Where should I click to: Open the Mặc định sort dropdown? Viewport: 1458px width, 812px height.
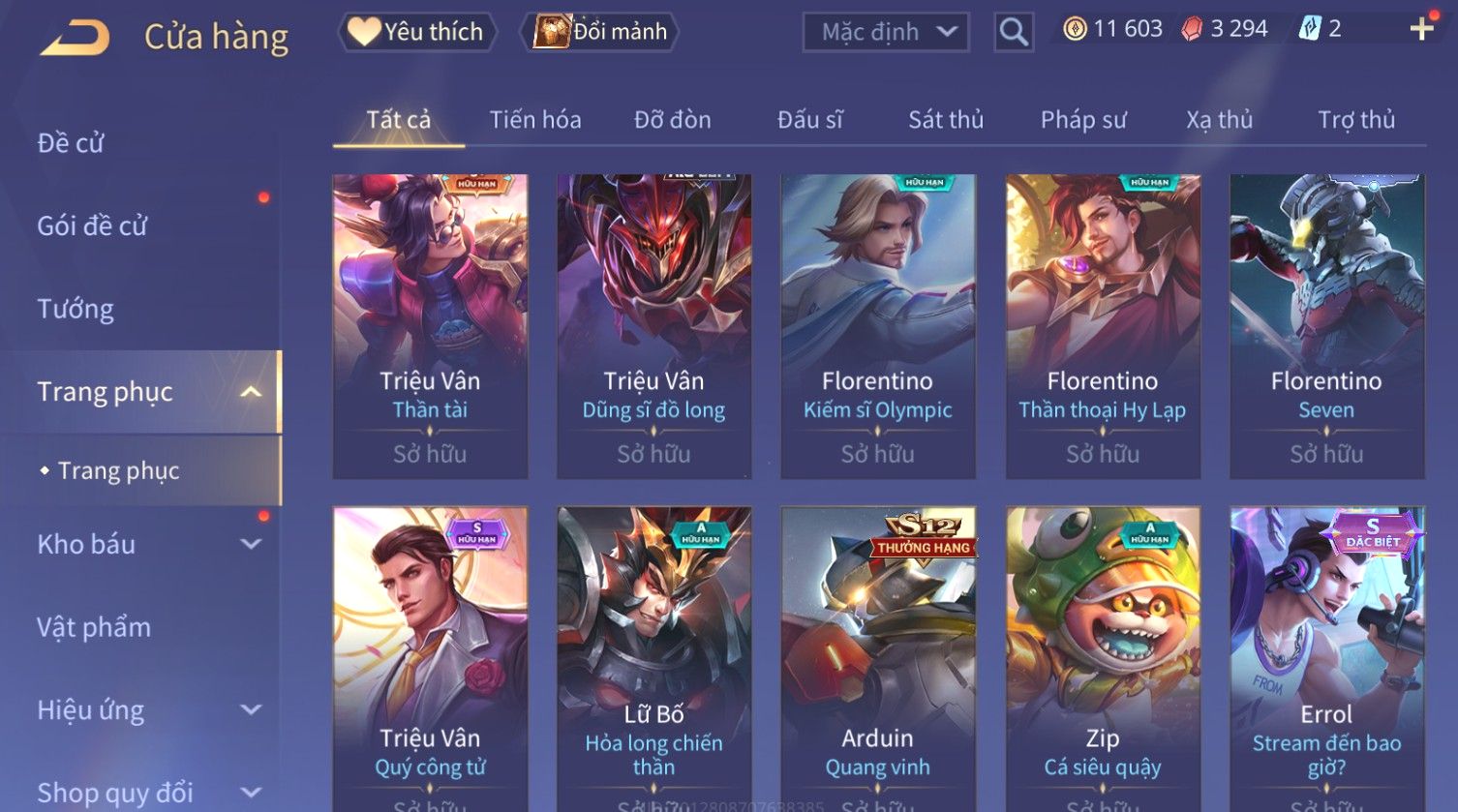click(x=886, y=32)
